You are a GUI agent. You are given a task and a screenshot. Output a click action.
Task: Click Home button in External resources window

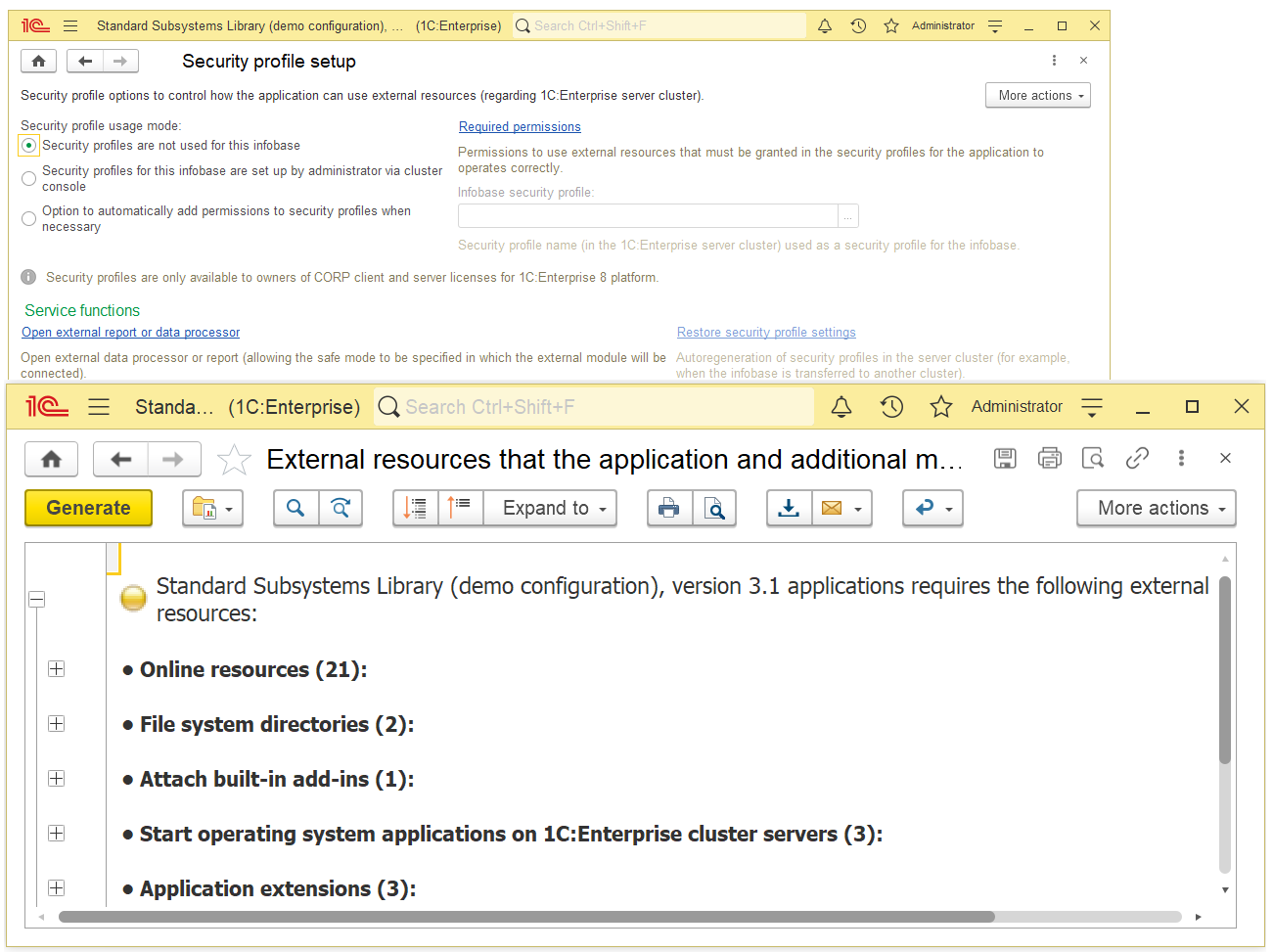pyautogui.click(x=52, y=459)
